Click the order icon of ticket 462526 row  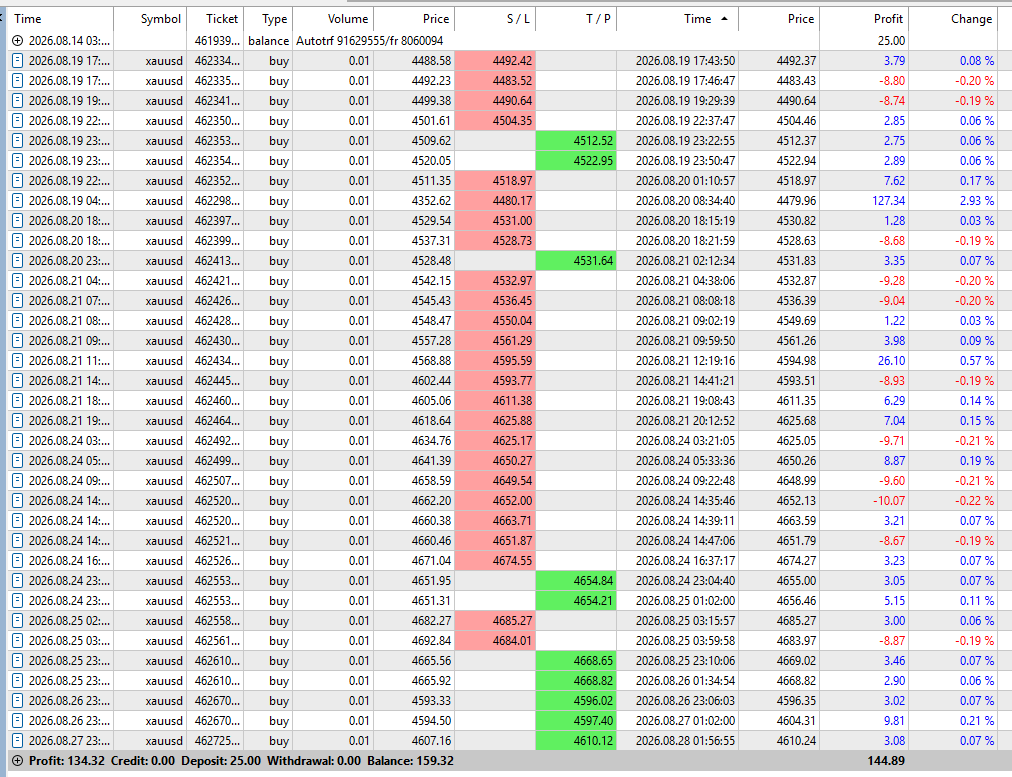point(17,561)
